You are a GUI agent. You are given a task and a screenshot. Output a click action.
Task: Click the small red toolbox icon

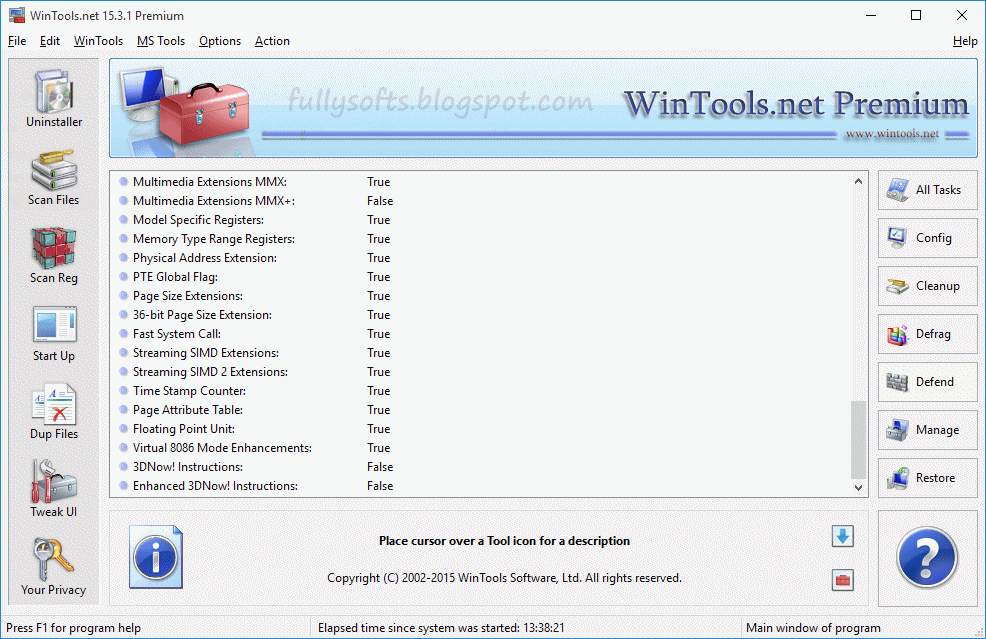click(843, 580)
